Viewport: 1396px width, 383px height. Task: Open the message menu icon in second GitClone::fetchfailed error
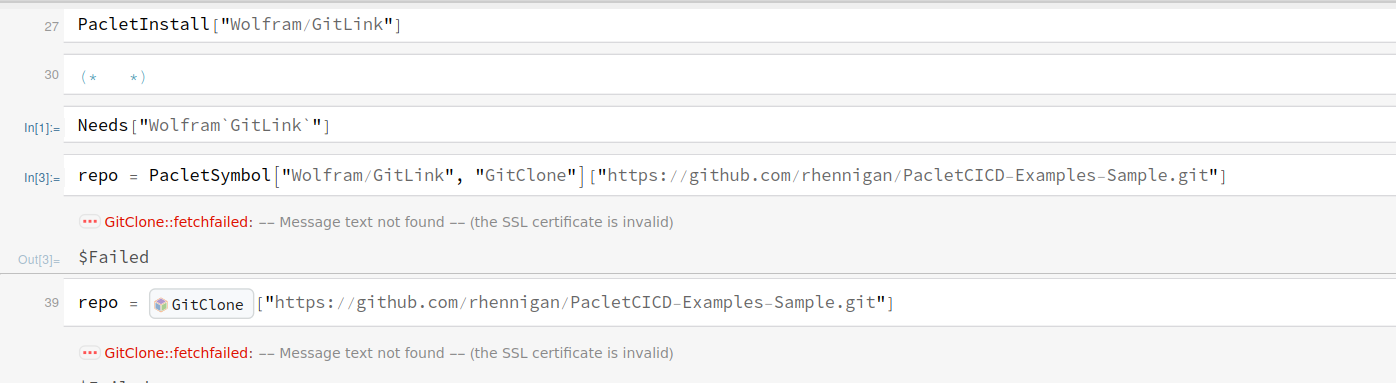90,353
